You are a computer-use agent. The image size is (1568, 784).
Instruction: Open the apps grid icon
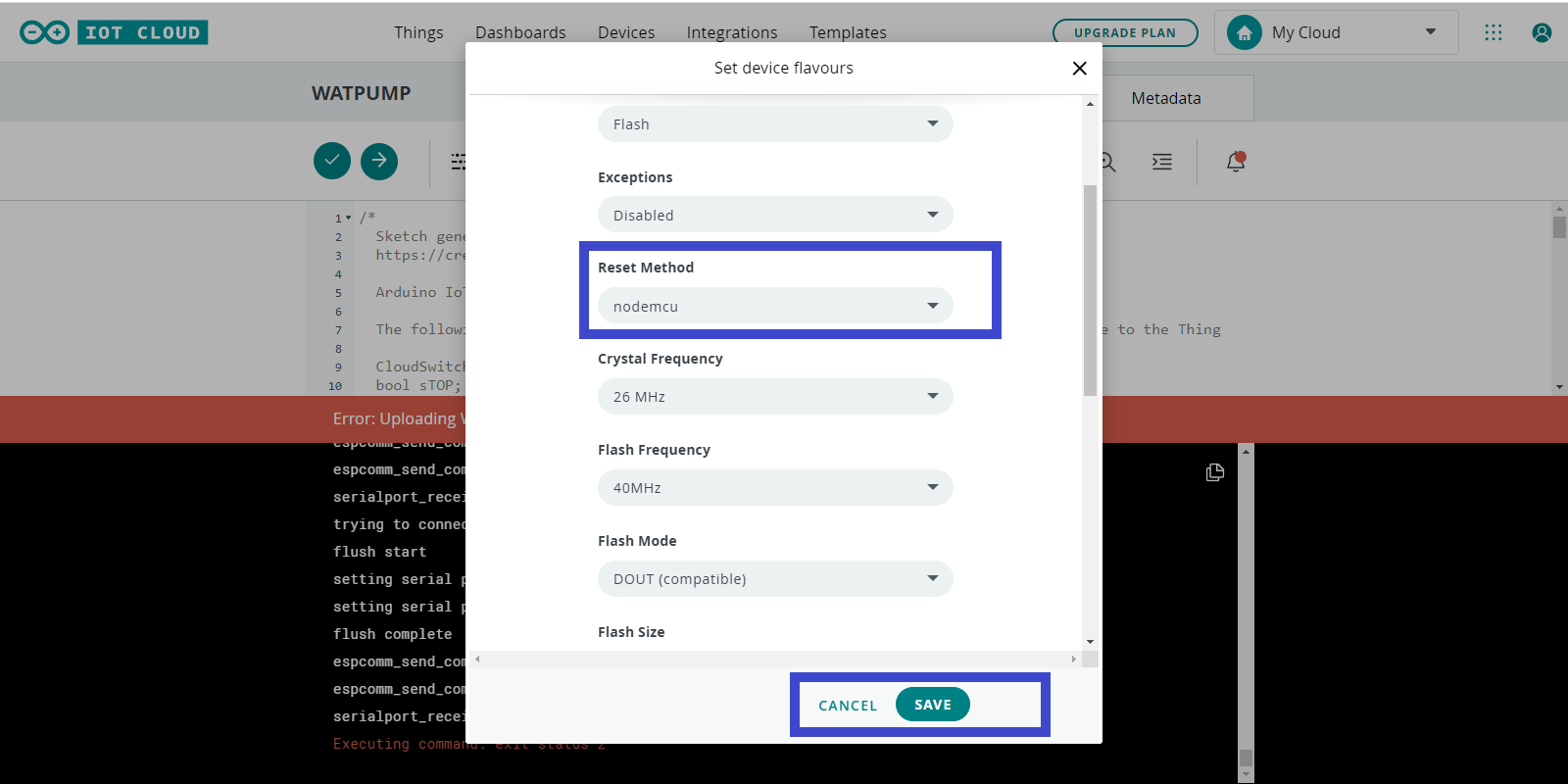(x=1494, y=32)
